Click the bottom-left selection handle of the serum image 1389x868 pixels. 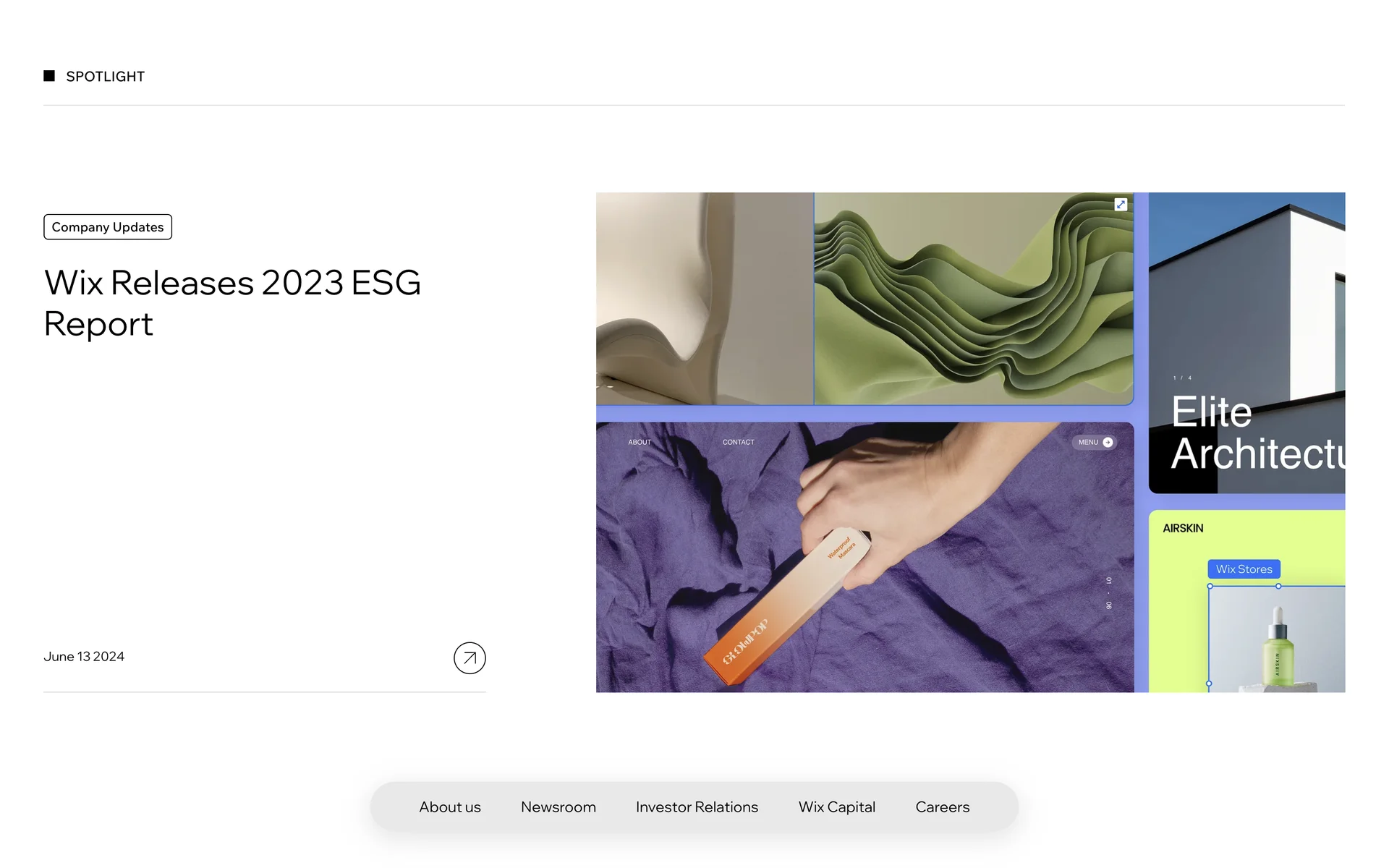[x=1209, y=684]
